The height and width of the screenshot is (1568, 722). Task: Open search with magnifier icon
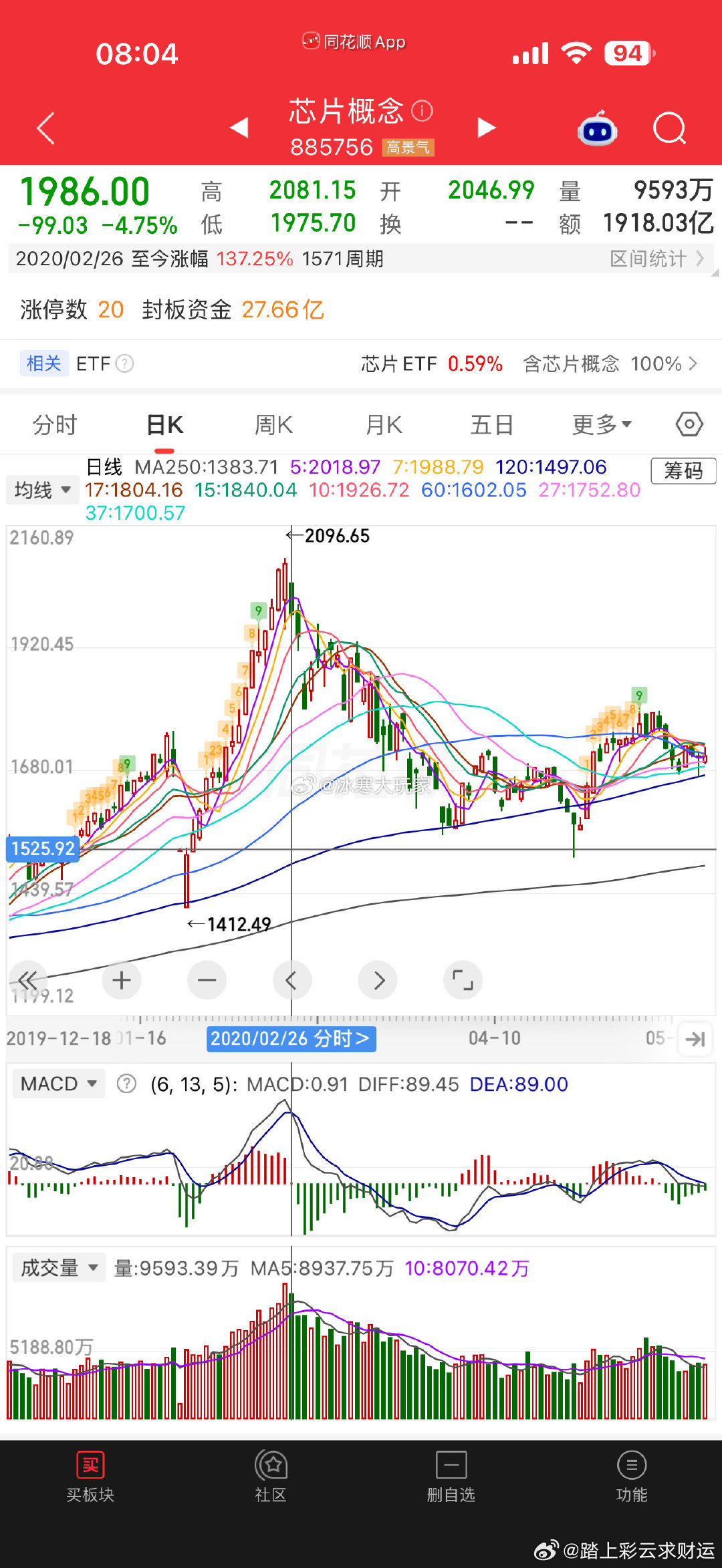pyautogui.click(x=669, y=128)
